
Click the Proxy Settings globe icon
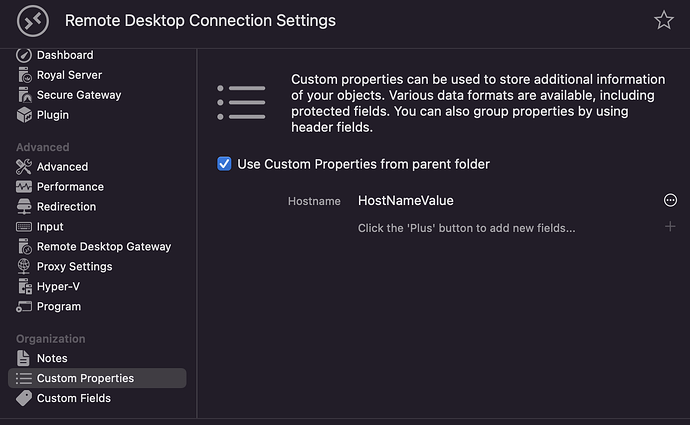[x=25, y=267]
